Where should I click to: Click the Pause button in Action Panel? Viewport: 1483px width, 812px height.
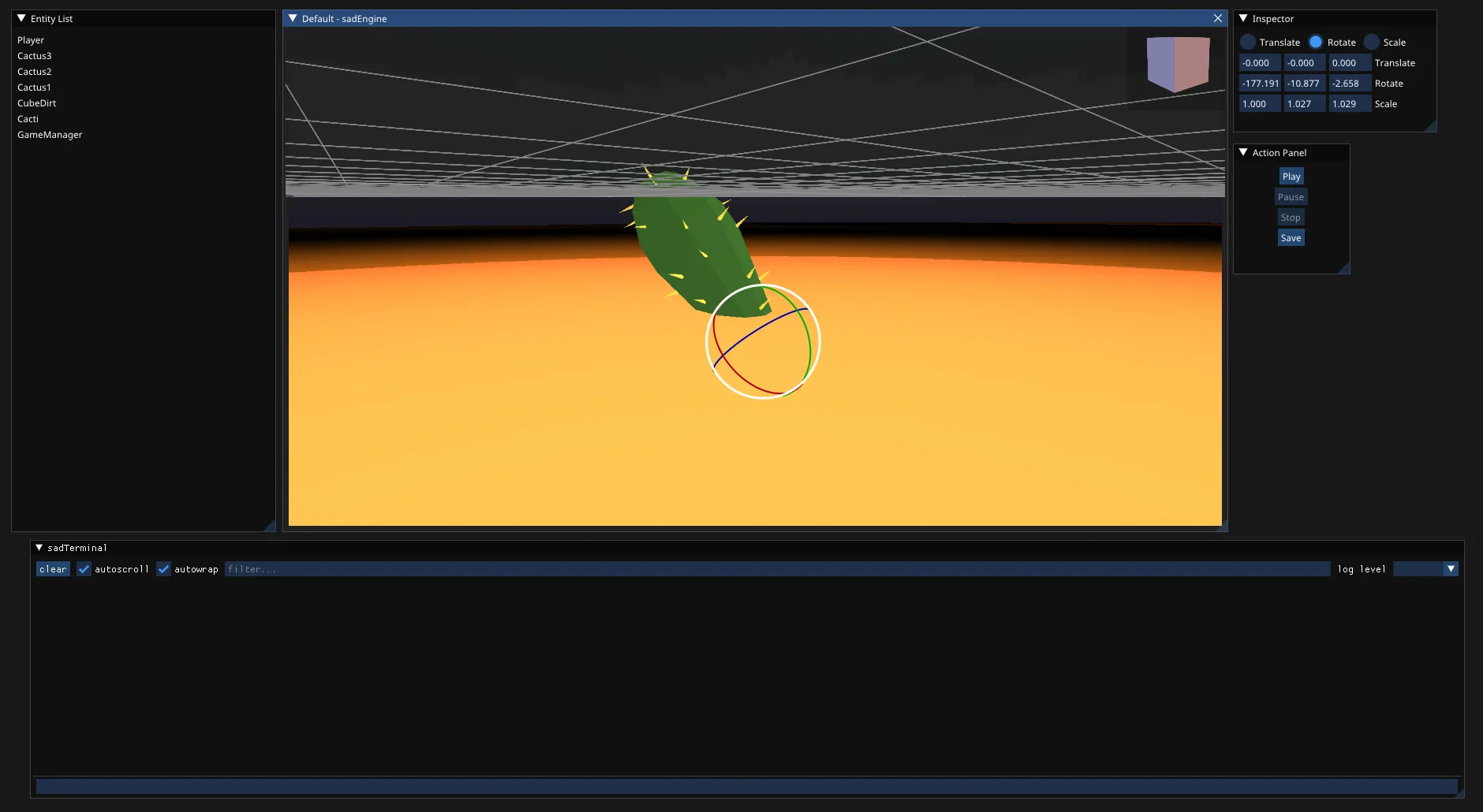(1291, 197)
